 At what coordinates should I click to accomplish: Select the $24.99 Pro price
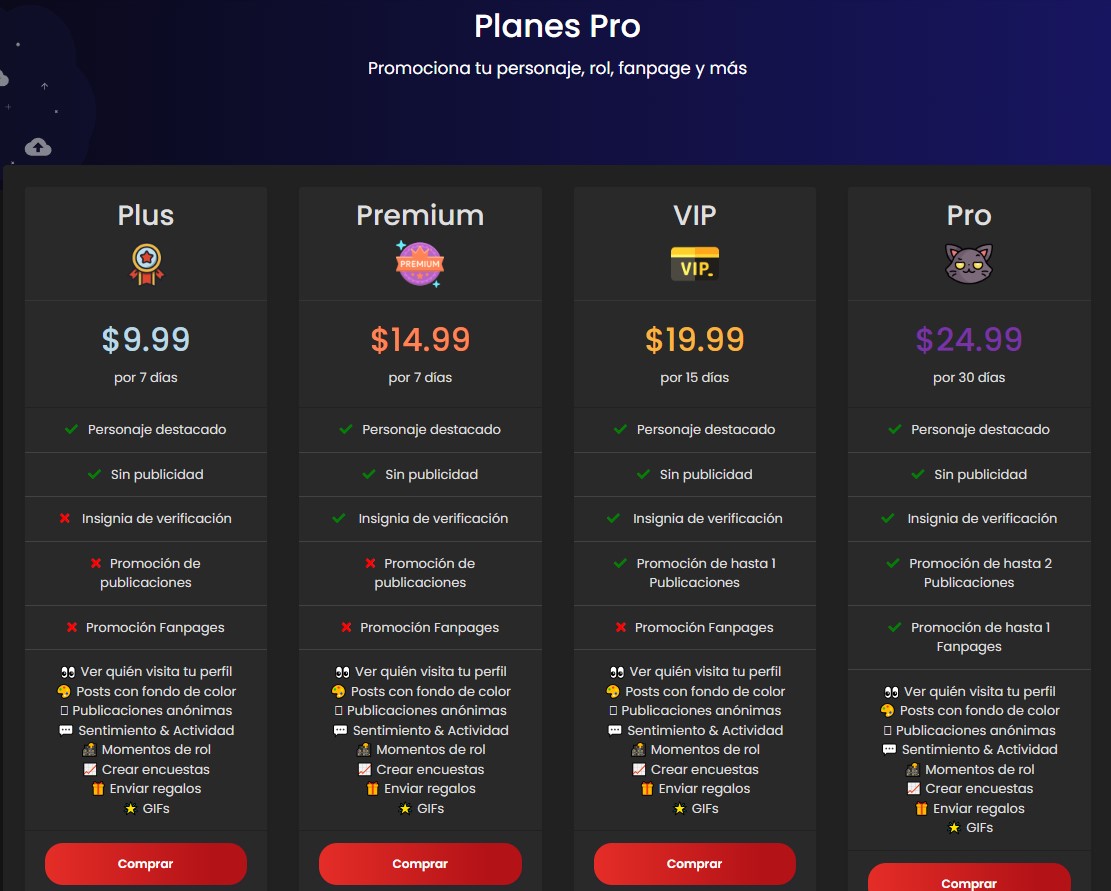pos(969,339)
